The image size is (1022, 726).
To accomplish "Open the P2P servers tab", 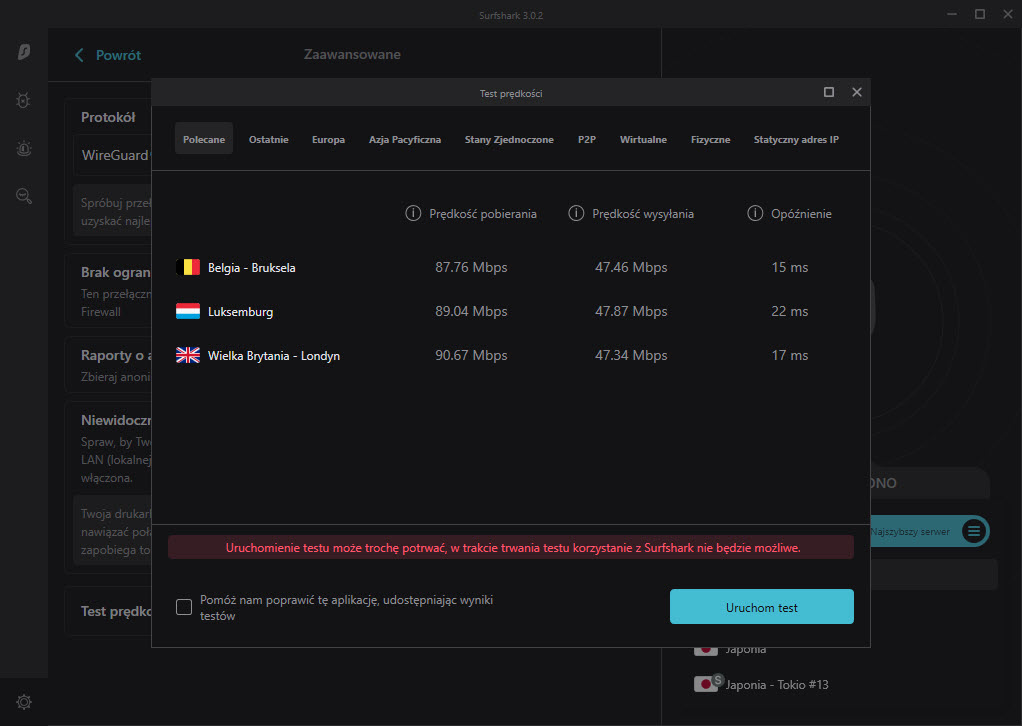I will pos(587,139).
